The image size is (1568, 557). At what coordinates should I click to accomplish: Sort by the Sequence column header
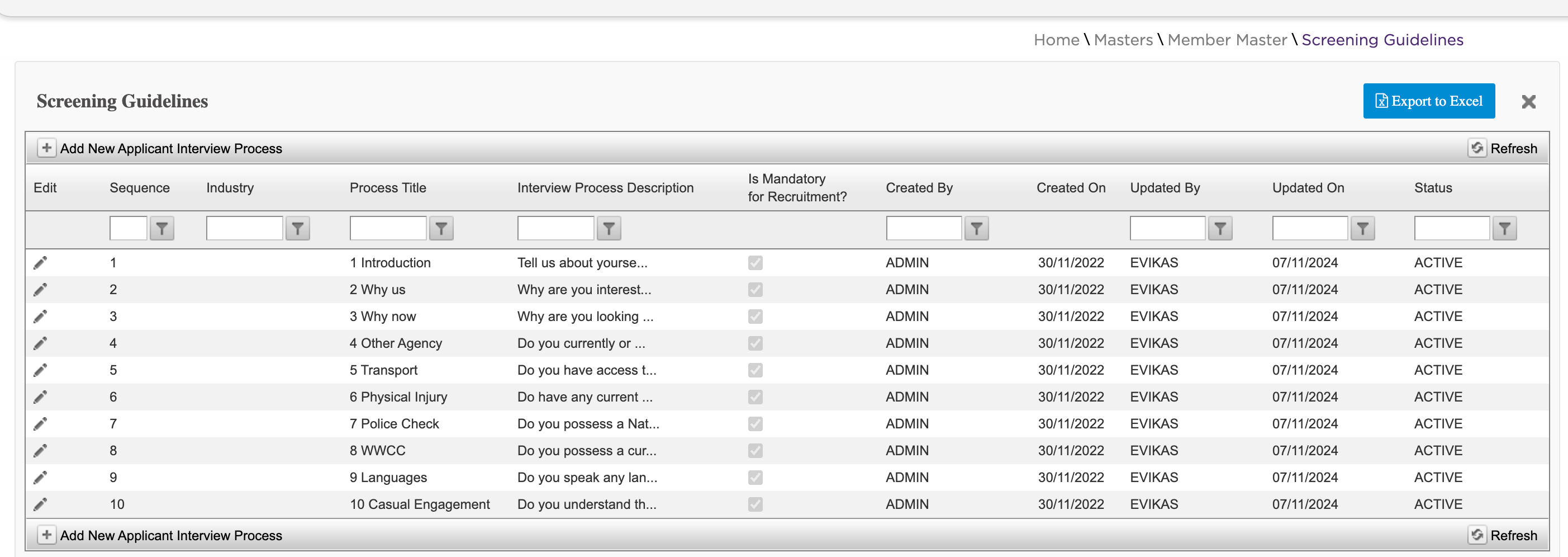139,188
